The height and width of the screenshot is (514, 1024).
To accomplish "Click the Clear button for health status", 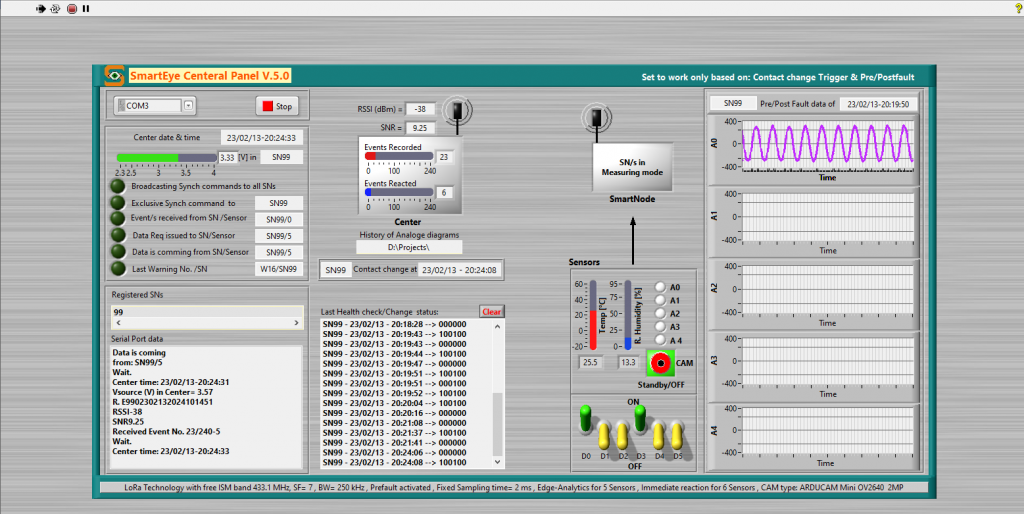I will (492, 312).
